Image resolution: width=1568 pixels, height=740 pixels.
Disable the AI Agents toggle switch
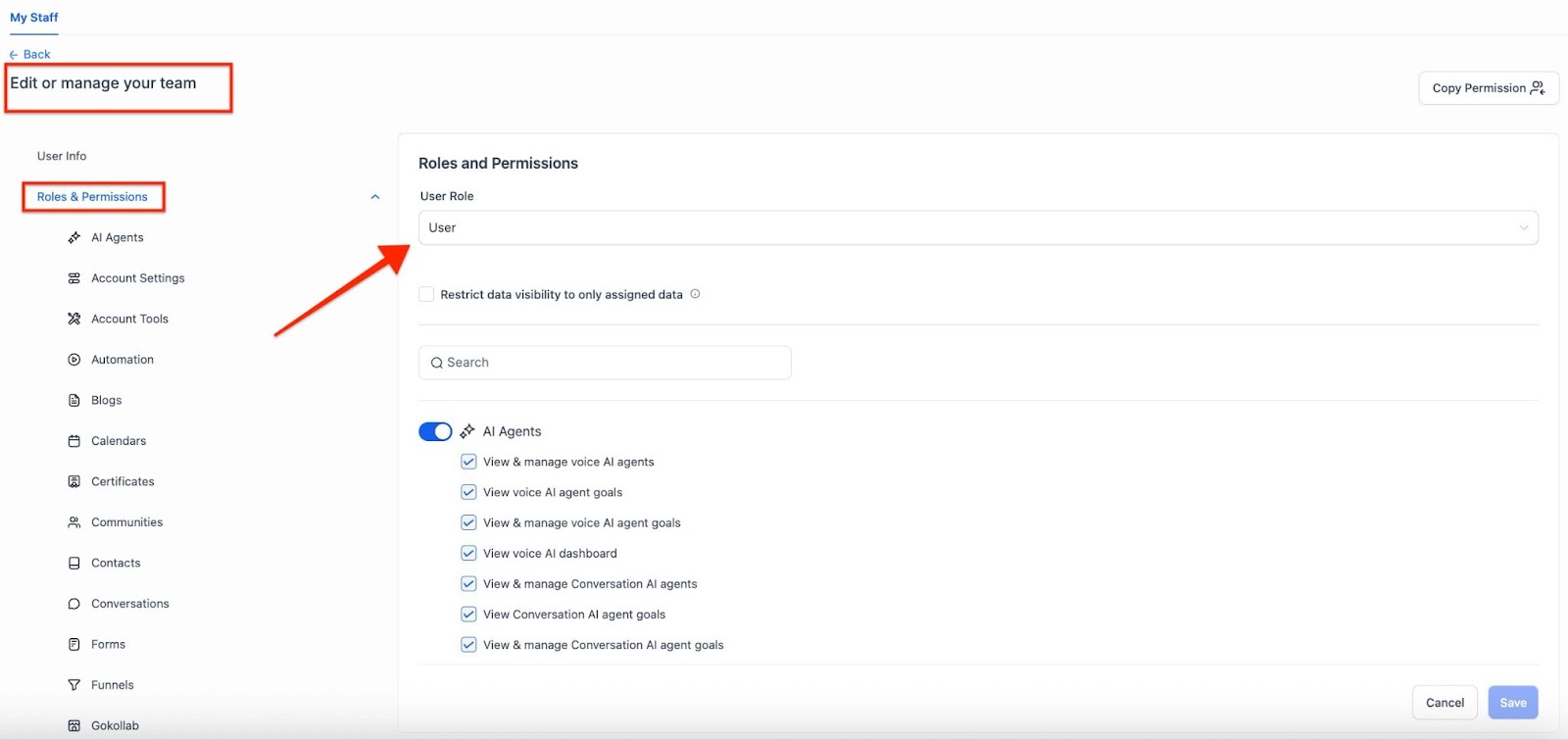435,431
